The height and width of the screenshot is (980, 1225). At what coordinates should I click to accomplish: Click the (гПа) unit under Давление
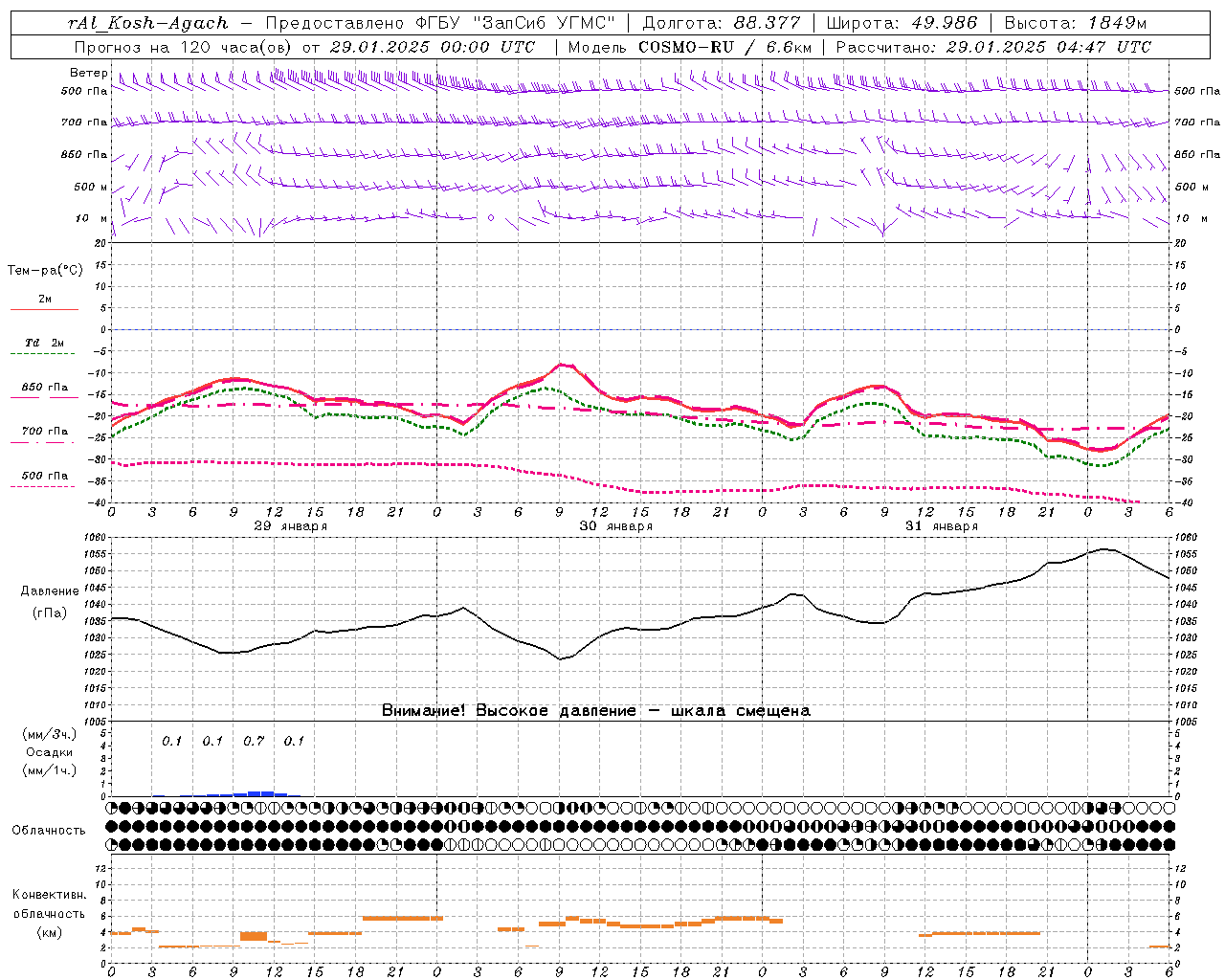(50, 612)
